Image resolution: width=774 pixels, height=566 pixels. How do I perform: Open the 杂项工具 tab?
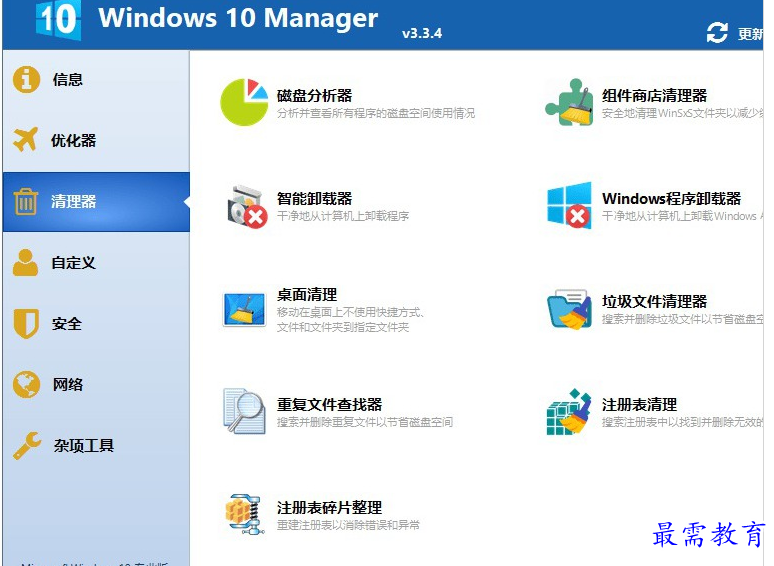tap(96, 446)
